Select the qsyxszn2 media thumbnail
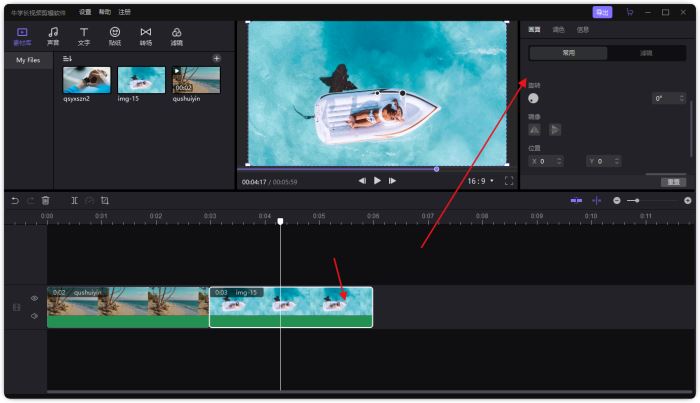This screenshot has width=700, height=403. (x=87, y=80)
